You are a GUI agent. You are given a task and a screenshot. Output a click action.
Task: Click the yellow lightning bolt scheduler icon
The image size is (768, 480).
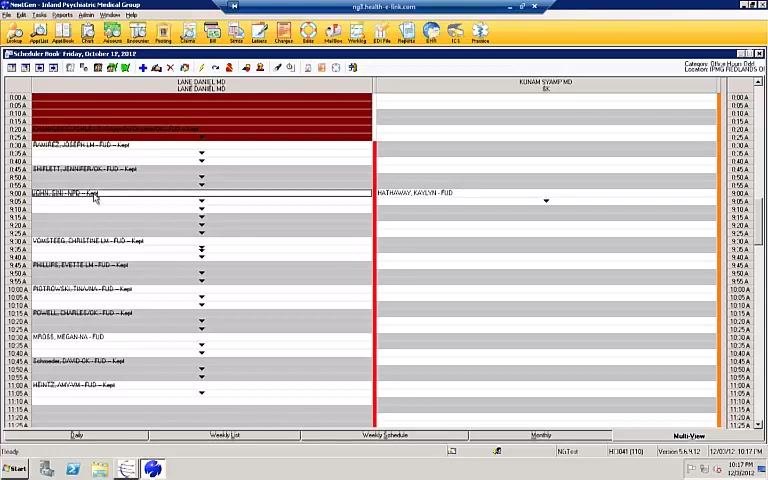pyautogui.click(x=201, y=68)
